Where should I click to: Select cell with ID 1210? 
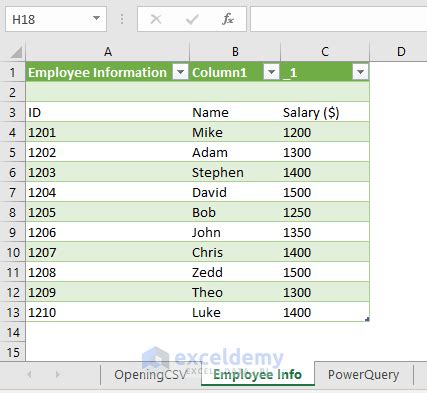point(108,312)
